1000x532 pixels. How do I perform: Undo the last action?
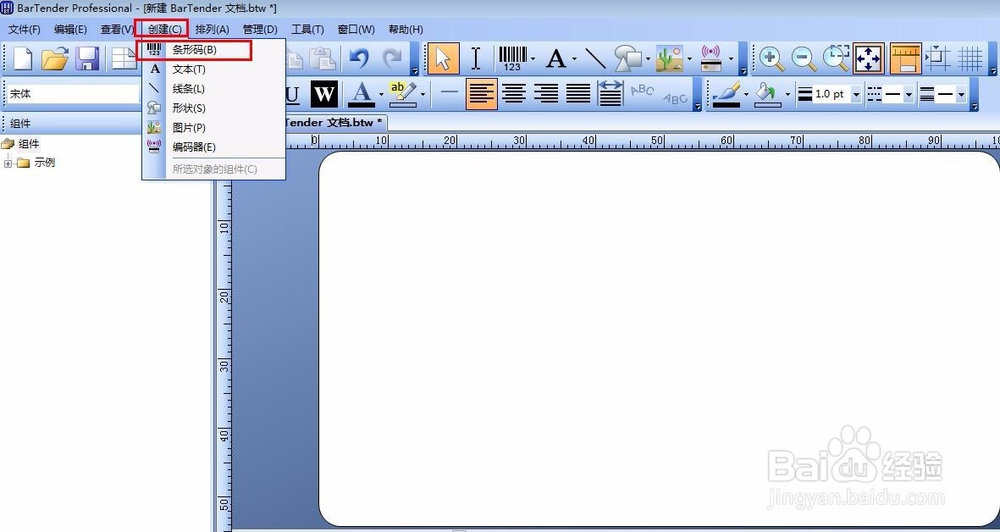[358, 59]
